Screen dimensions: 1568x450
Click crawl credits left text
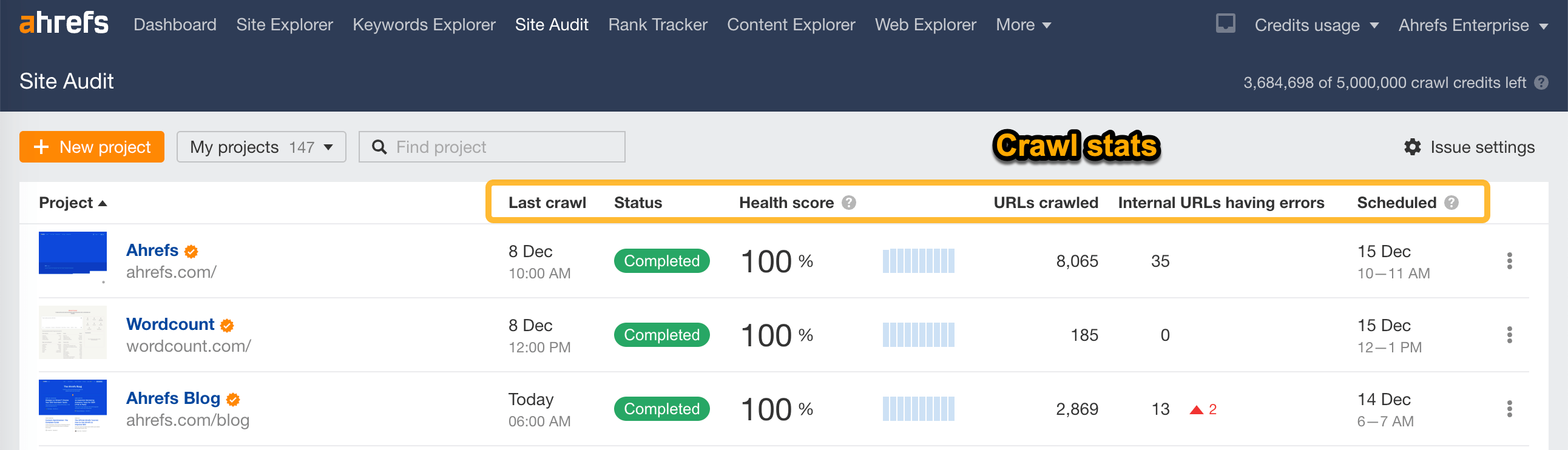point(1384,82)
